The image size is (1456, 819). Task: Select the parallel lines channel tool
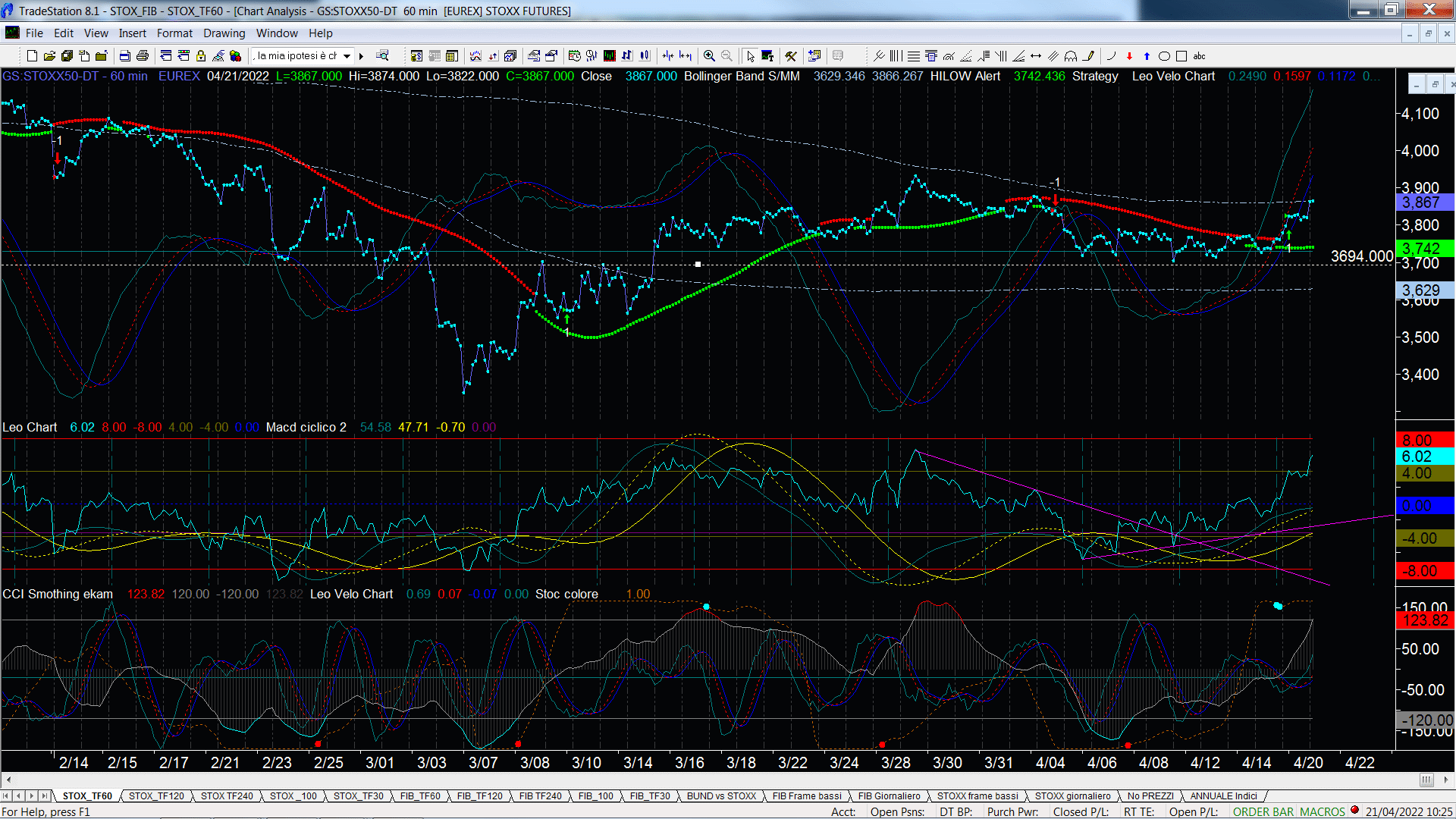point(1053,56)
